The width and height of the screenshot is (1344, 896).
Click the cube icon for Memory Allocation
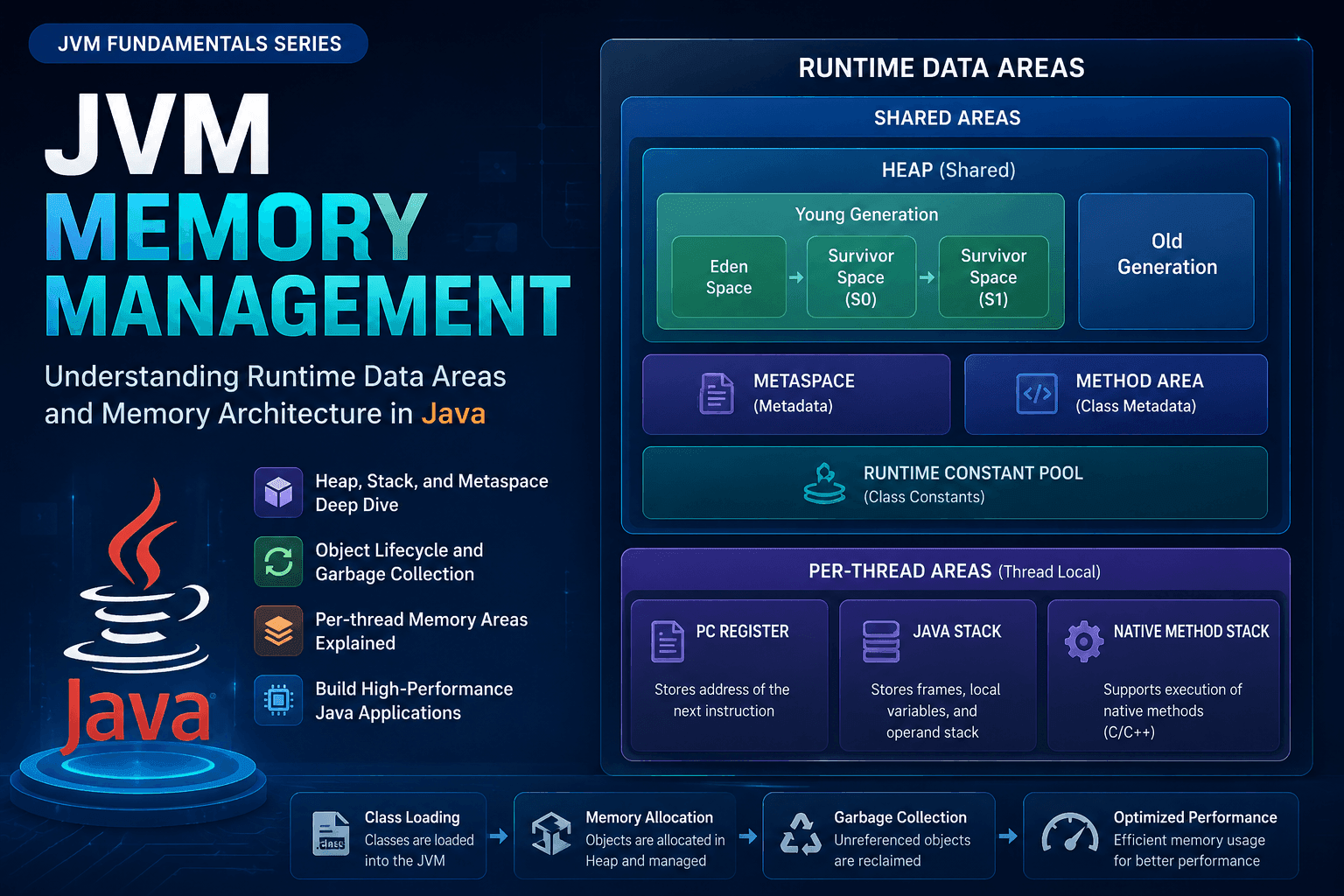click(551, 834)
